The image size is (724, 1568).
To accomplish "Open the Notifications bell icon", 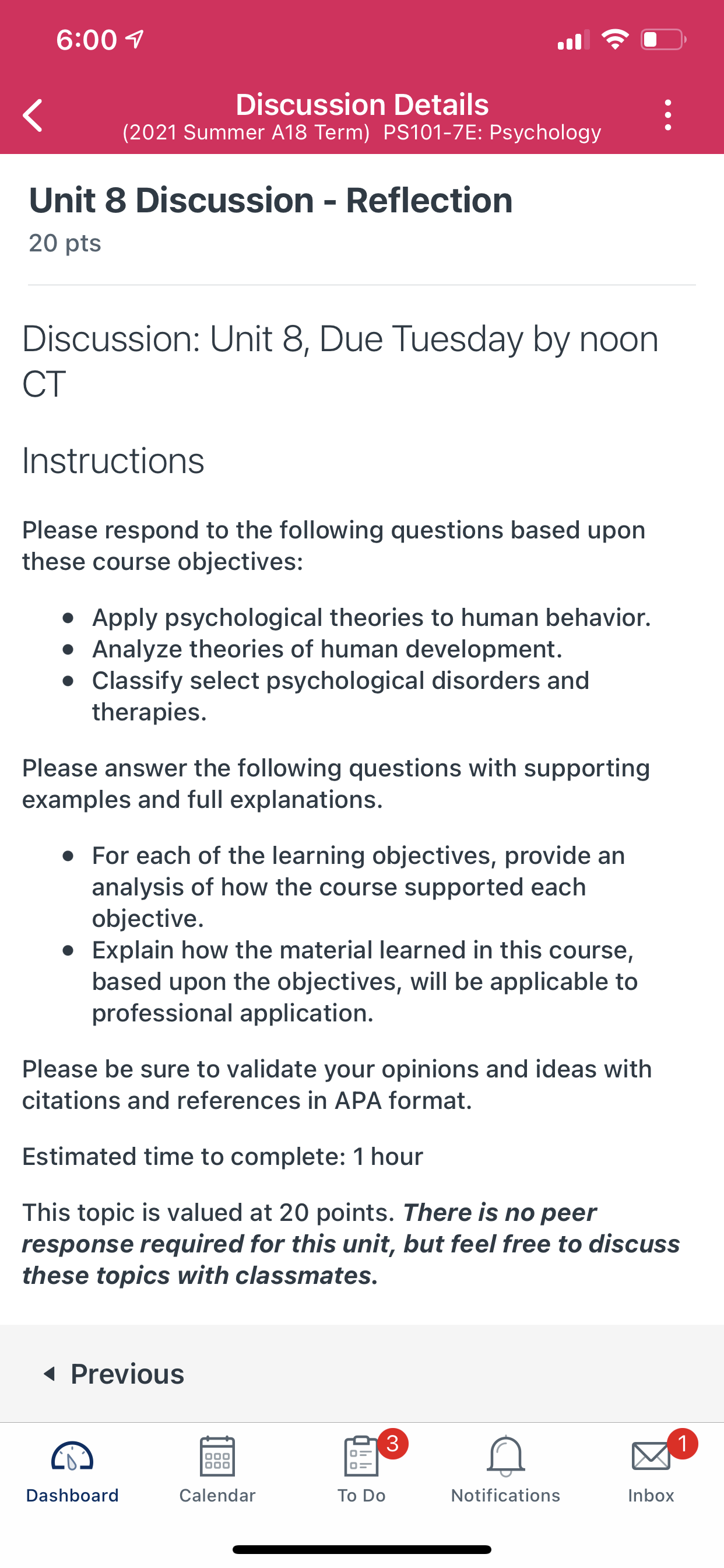I will (x=505, y=1457).
